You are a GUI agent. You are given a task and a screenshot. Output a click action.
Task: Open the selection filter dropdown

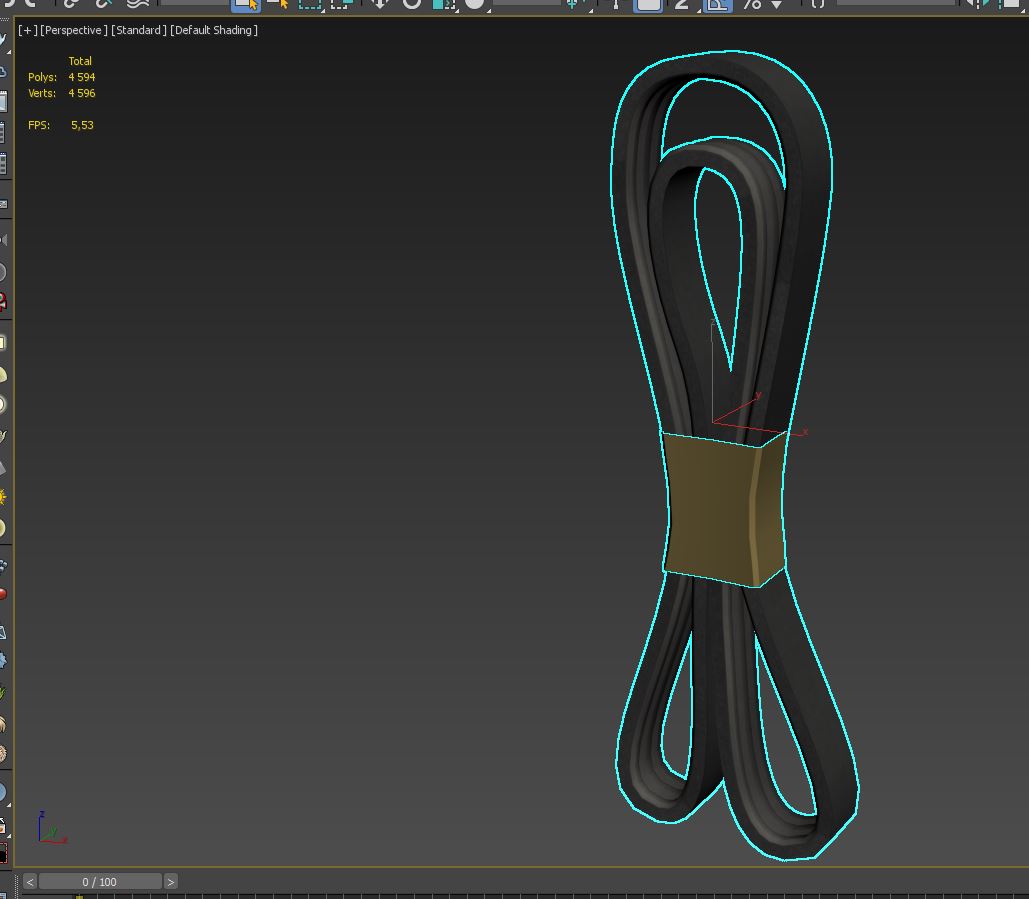(x=190, y=3)
